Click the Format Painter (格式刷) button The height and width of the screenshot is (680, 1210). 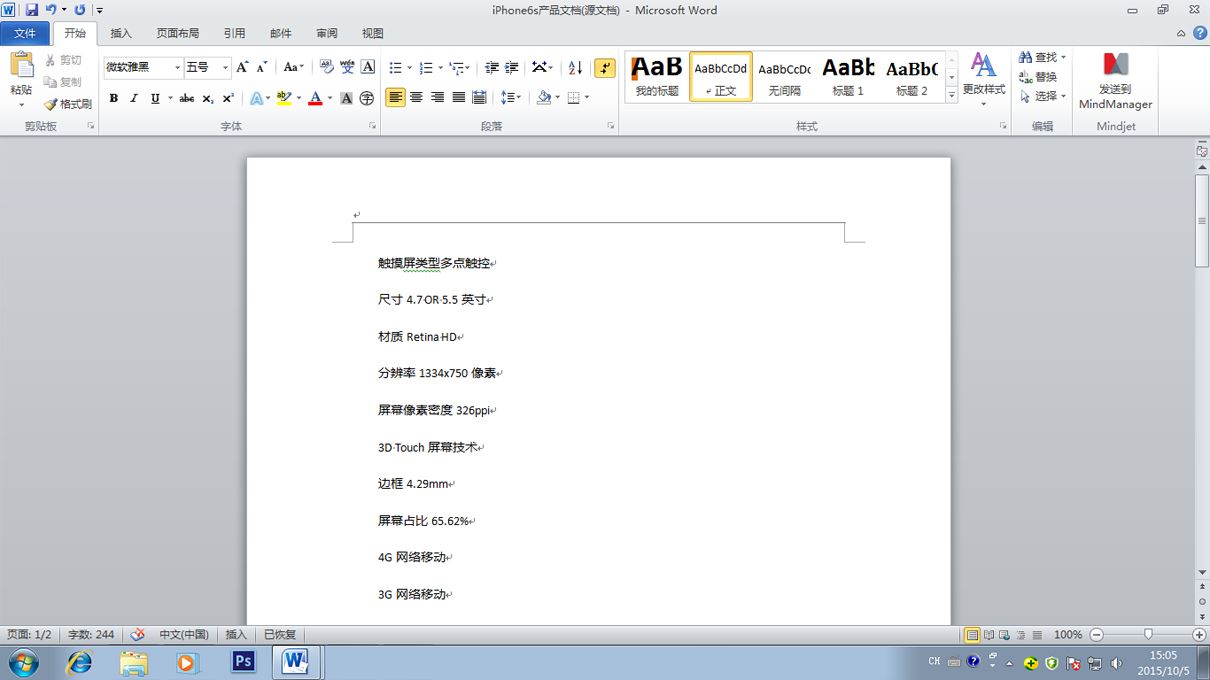tap(68, 104)
